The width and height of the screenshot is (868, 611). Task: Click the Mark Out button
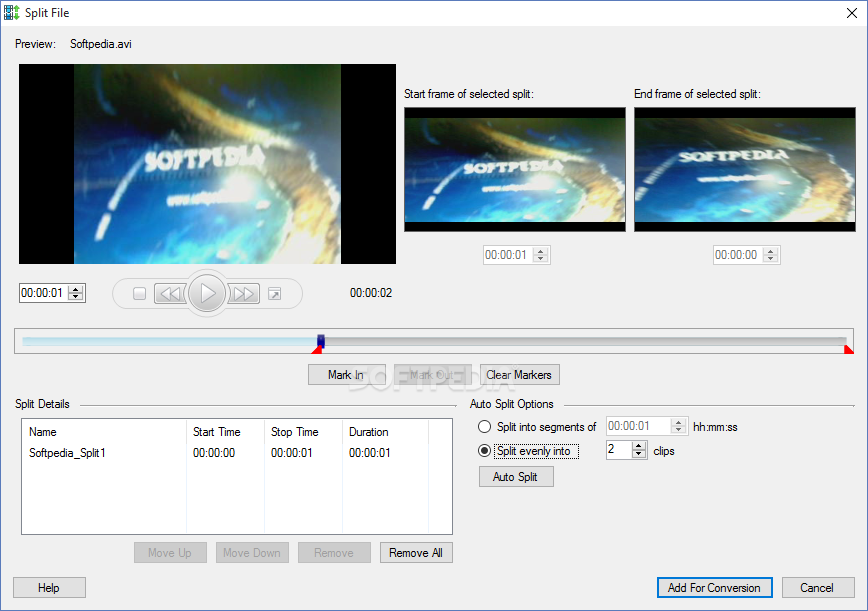[x=433, y=375]
